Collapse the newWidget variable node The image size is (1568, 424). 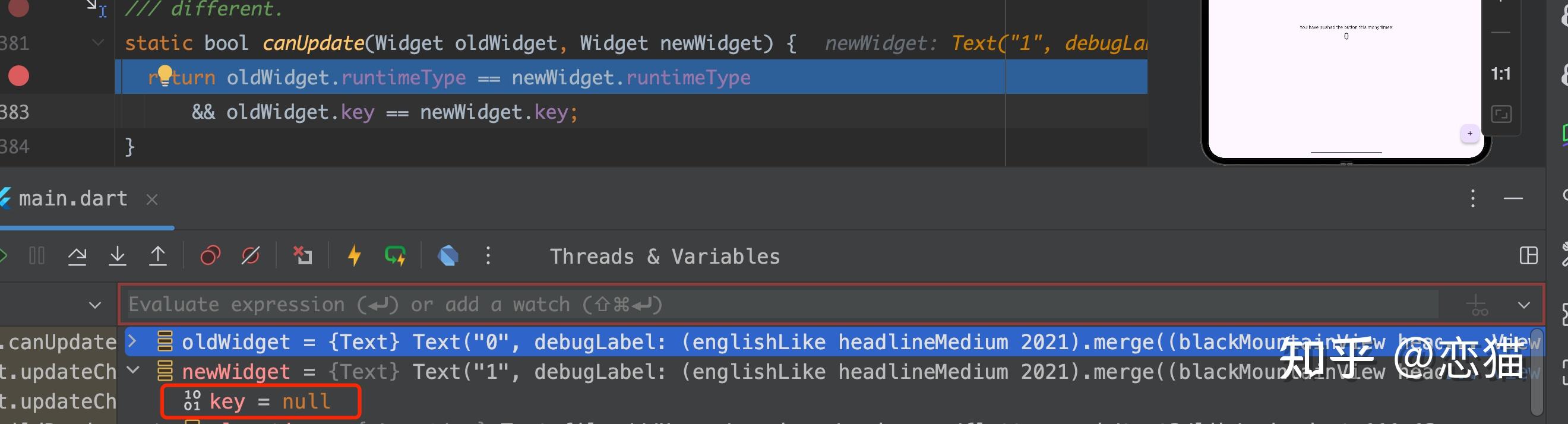tap(133, 371)
